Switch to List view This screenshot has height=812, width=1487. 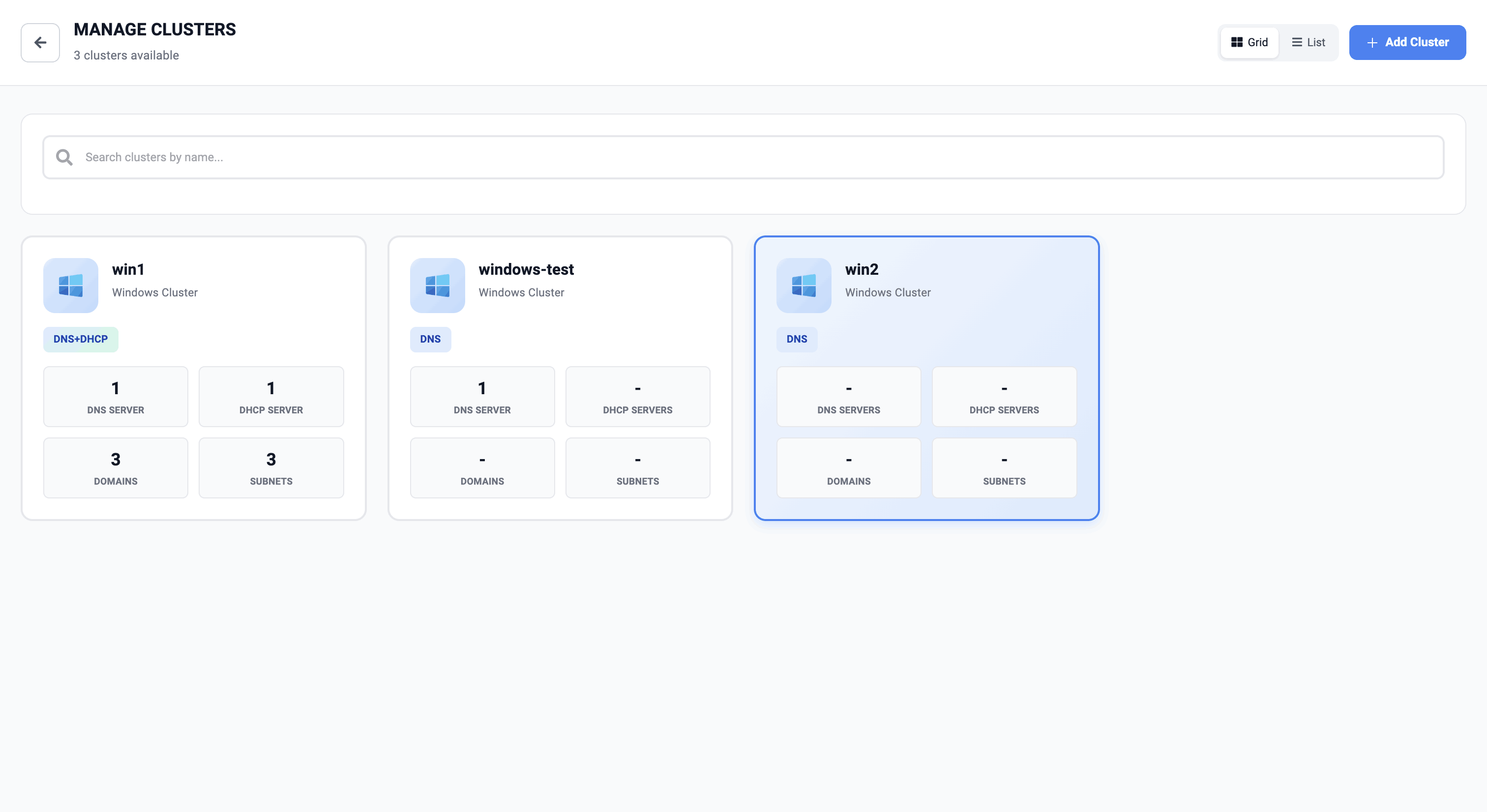point(1309,42)
